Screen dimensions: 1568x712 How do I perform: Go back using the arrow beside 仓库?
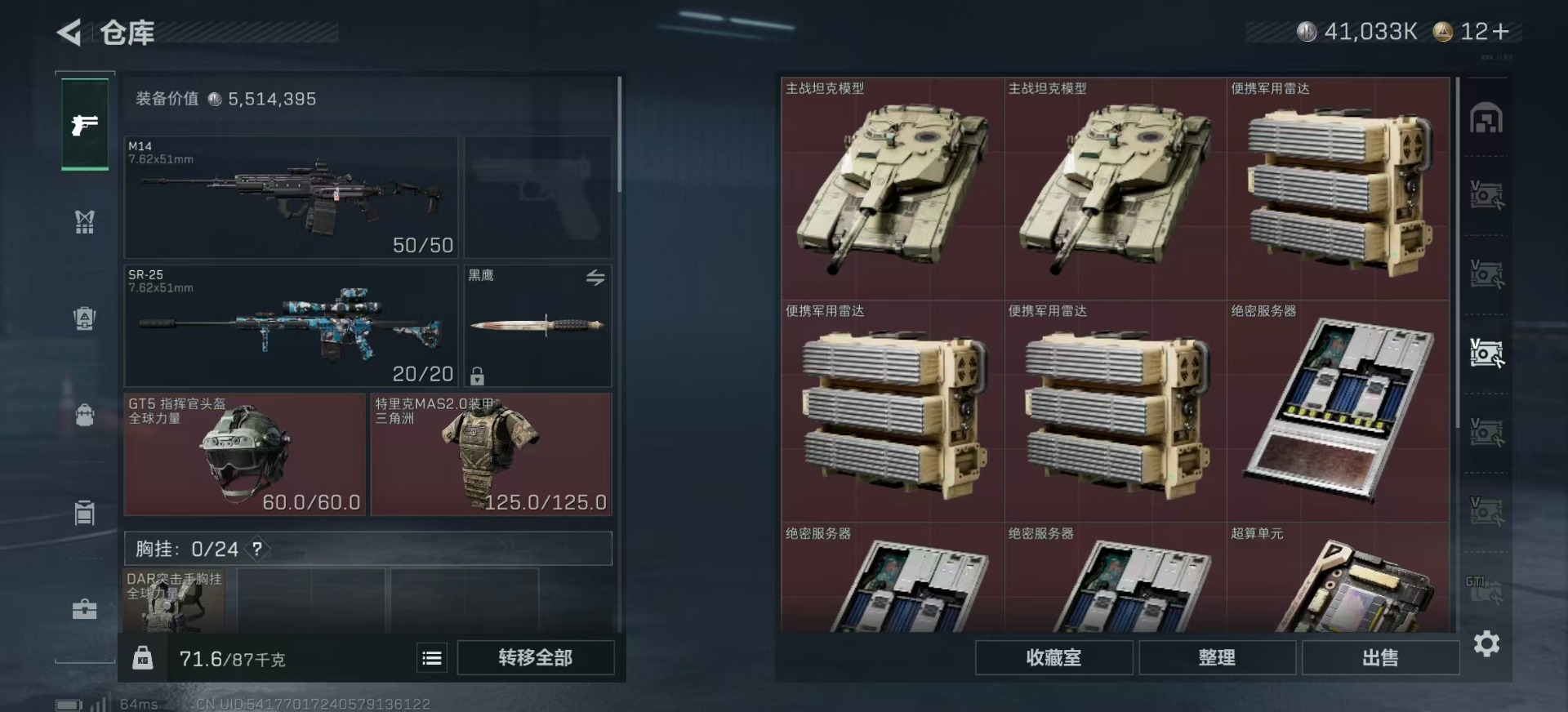(x=69, y=33)
